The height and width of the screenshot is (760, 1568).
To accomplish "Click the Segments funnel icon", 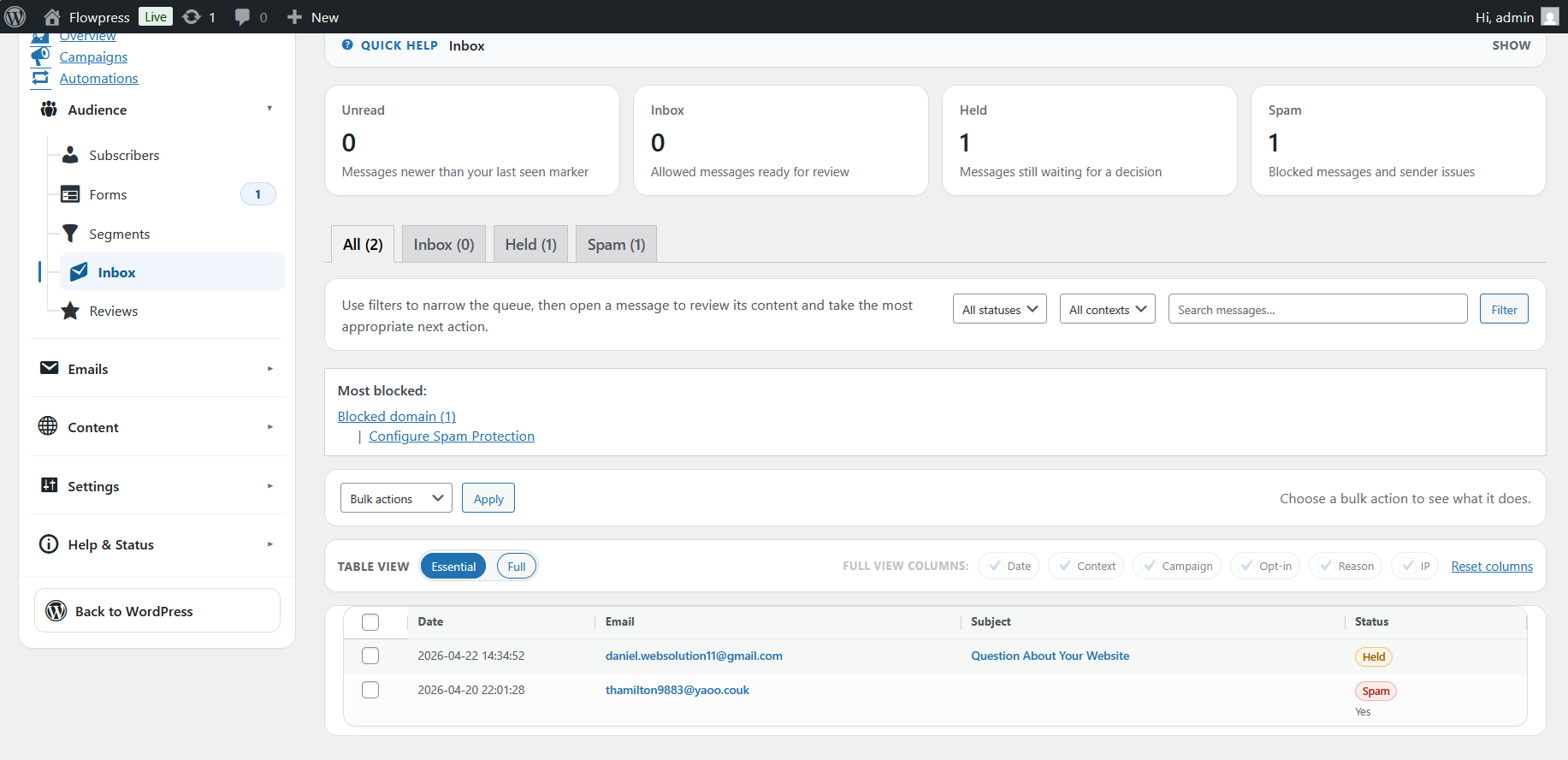I will coord(70,234).
